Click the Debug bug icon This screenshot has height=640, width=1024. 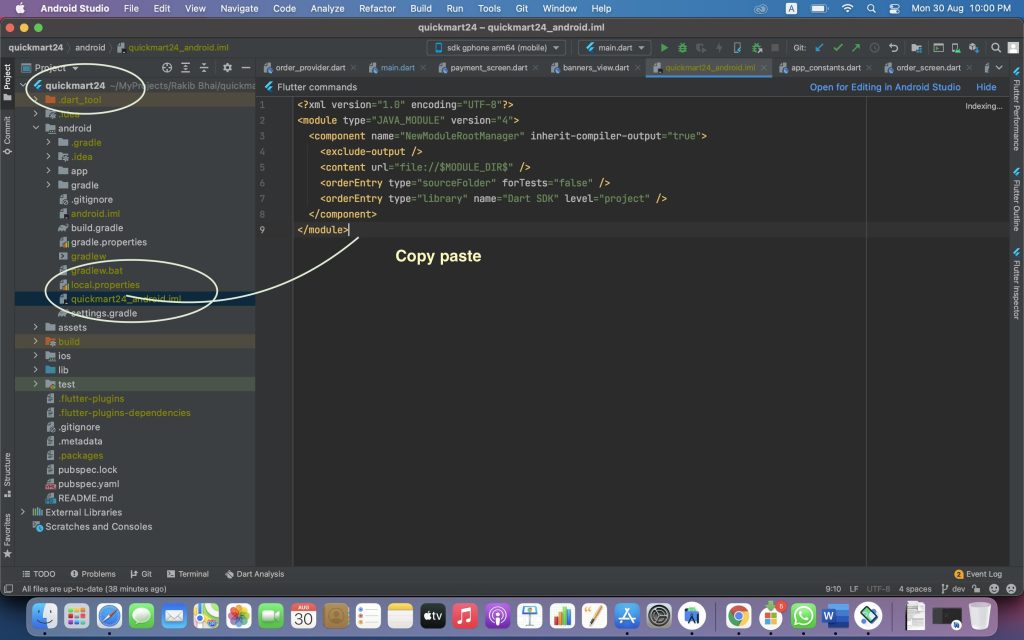(x=682, y=47)
